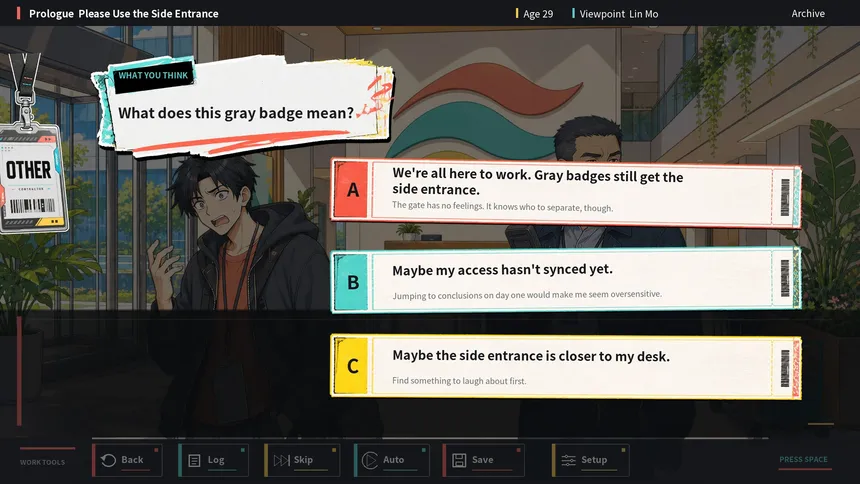Click the Log document icon
The width and height of the screenshot is (860, 484).
point(194,460)
